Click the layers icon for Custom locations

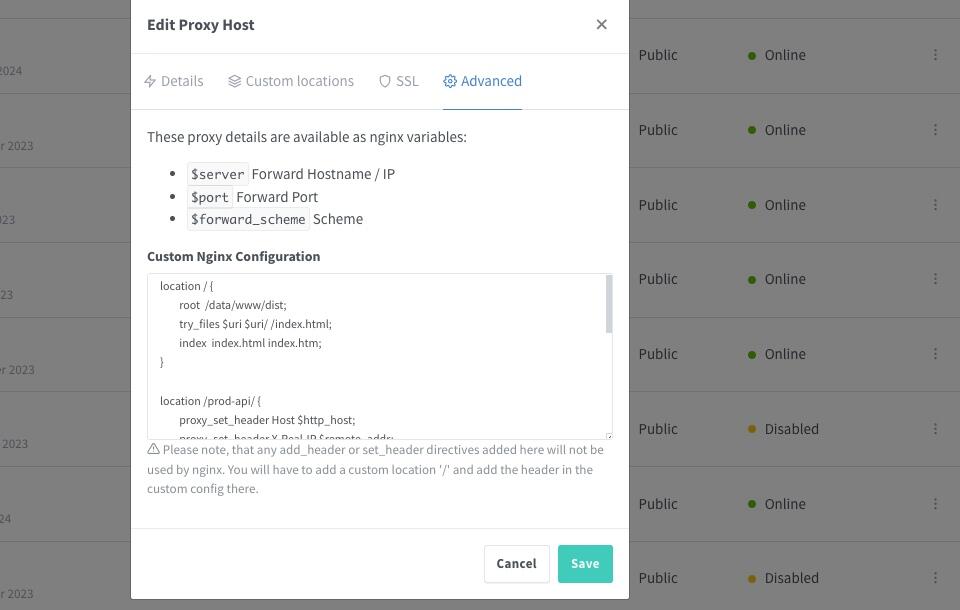234,81
